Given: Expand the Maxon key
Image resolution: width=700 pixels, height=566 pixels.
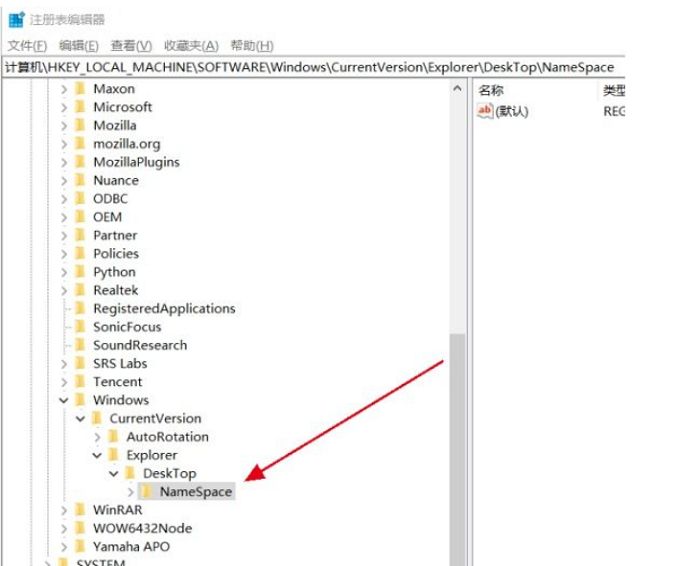Looking at the screenshot, I should click(64, 89).
